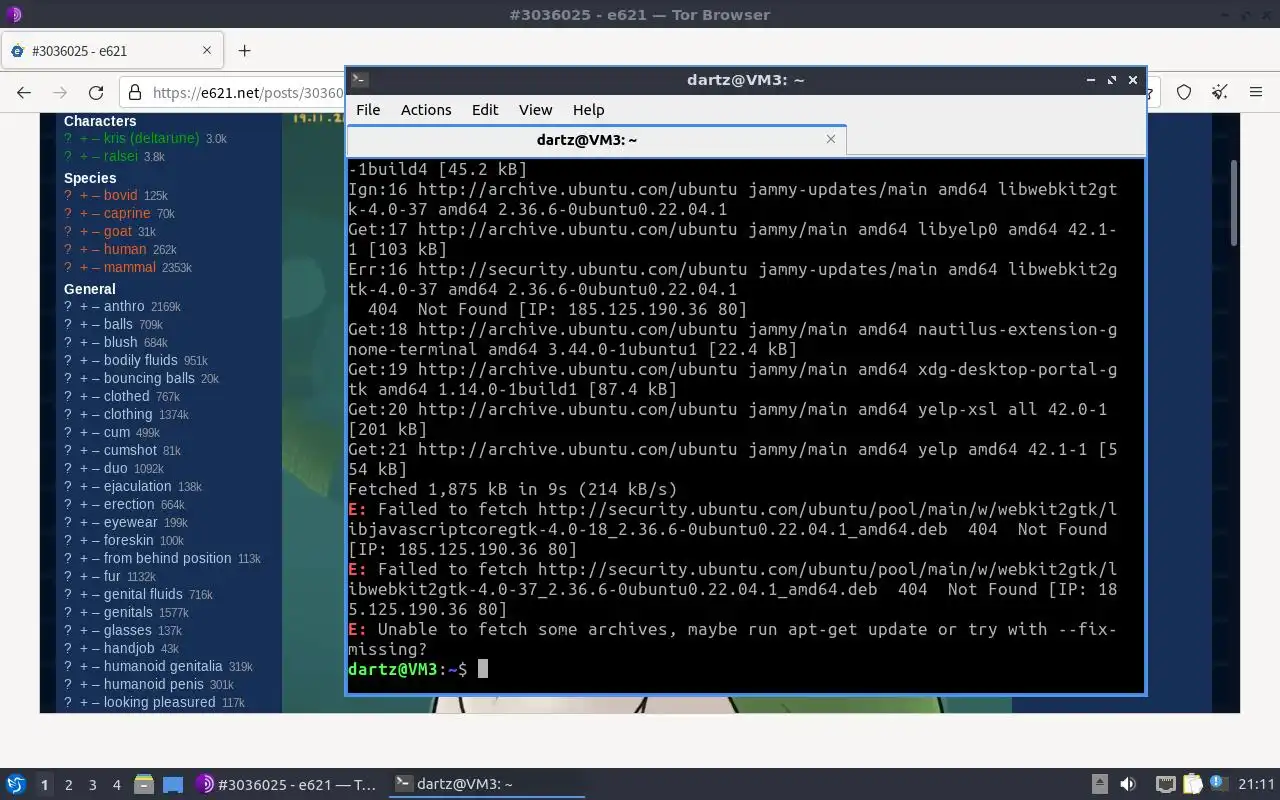Switch to workspace 4 in the taskbar

tap(116, 785)
